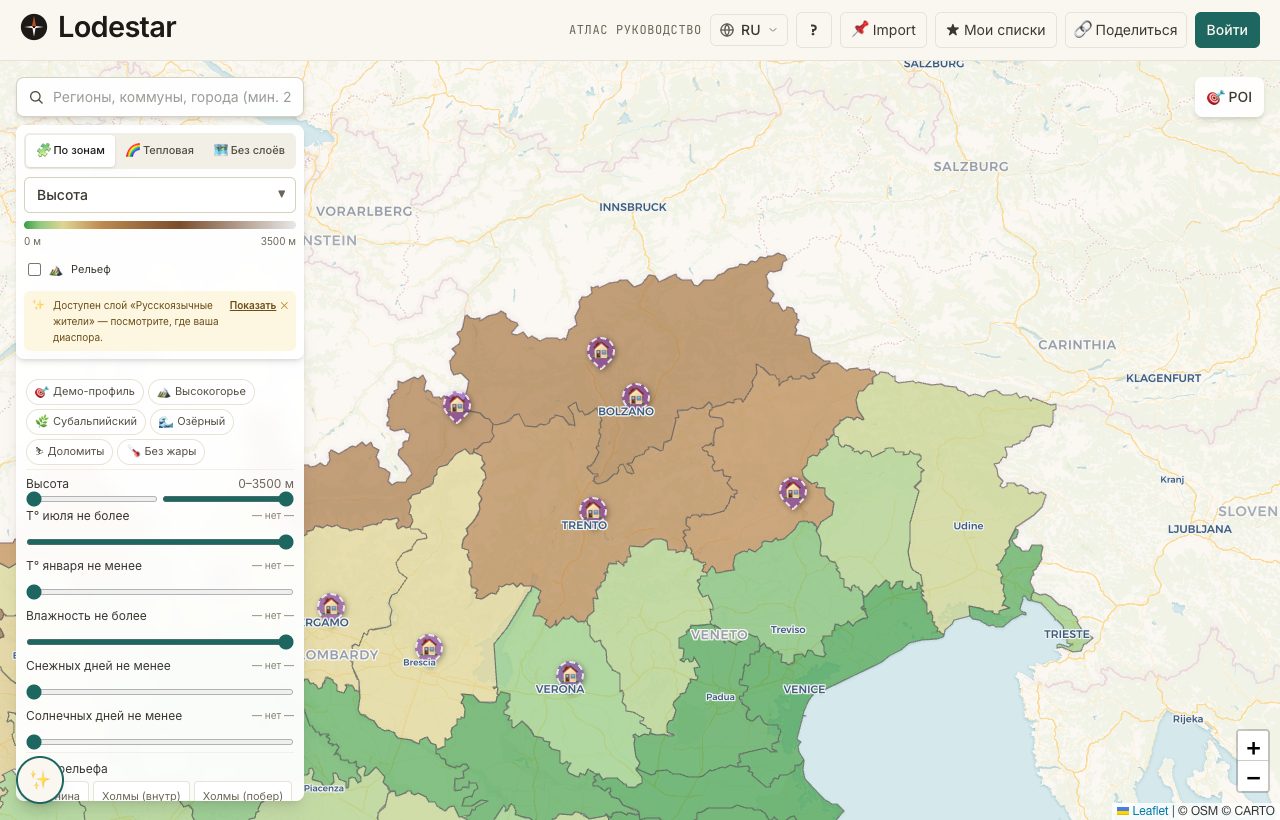Apply the Озёрный preset chip
1280x820 pixels.
tap(192, 422)
